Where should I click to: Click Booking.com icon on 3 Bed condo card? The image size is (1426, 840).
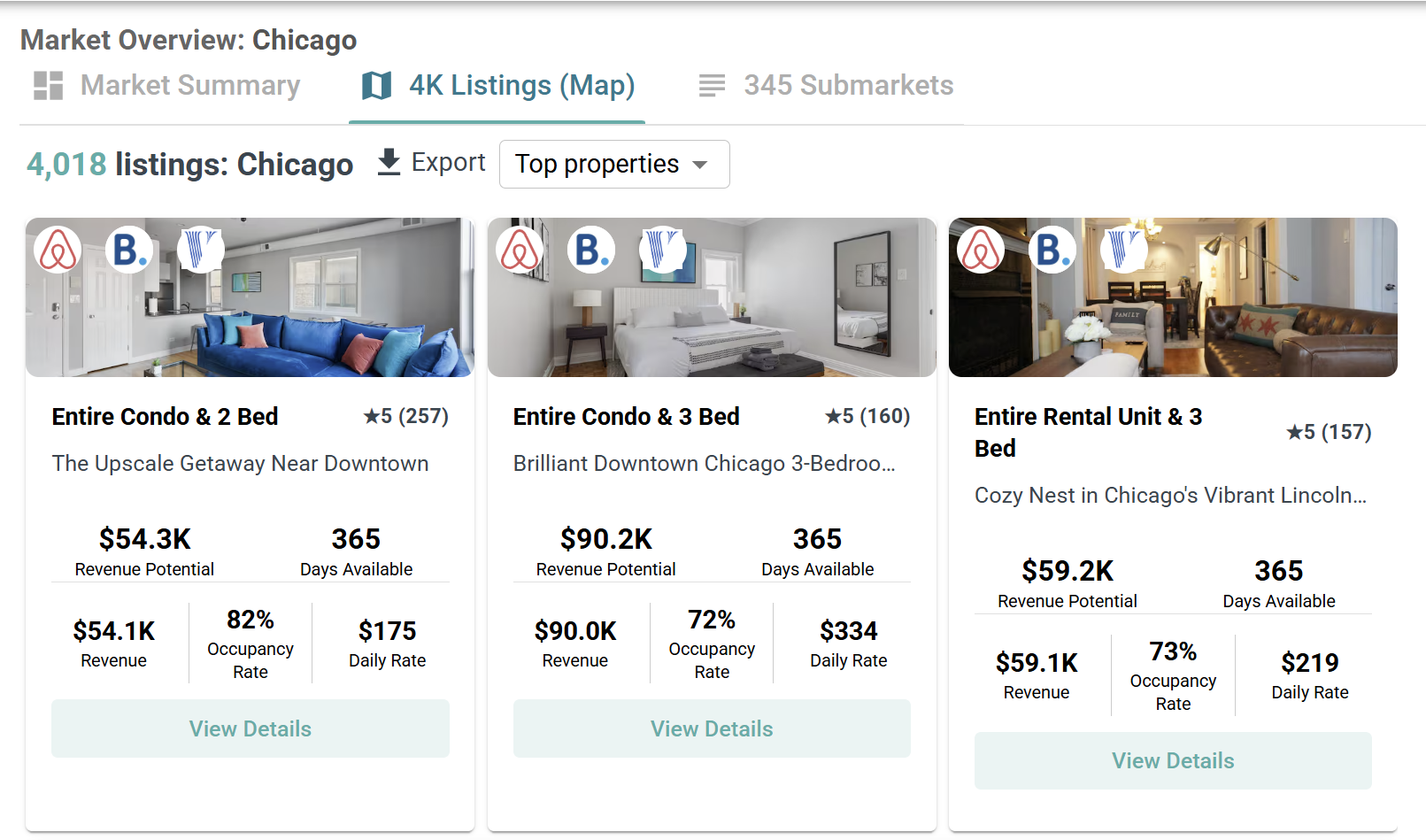pyautogui.click(x=591, y=250)
